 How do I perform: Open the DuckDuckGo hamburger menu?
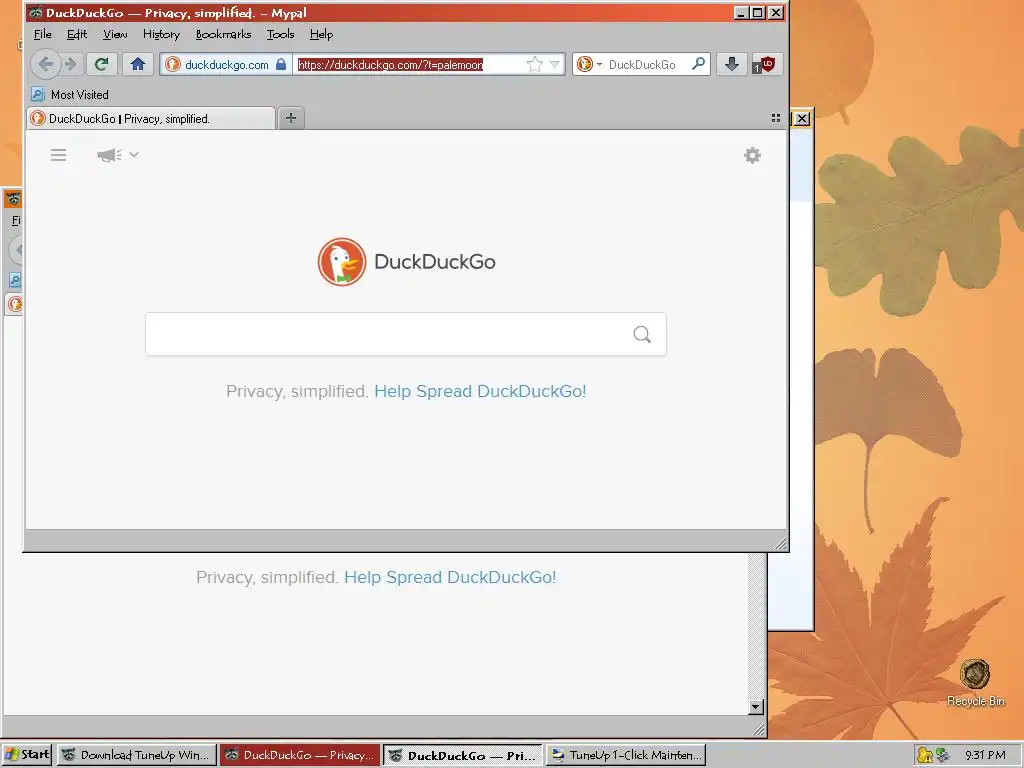(x=59, y=155)
